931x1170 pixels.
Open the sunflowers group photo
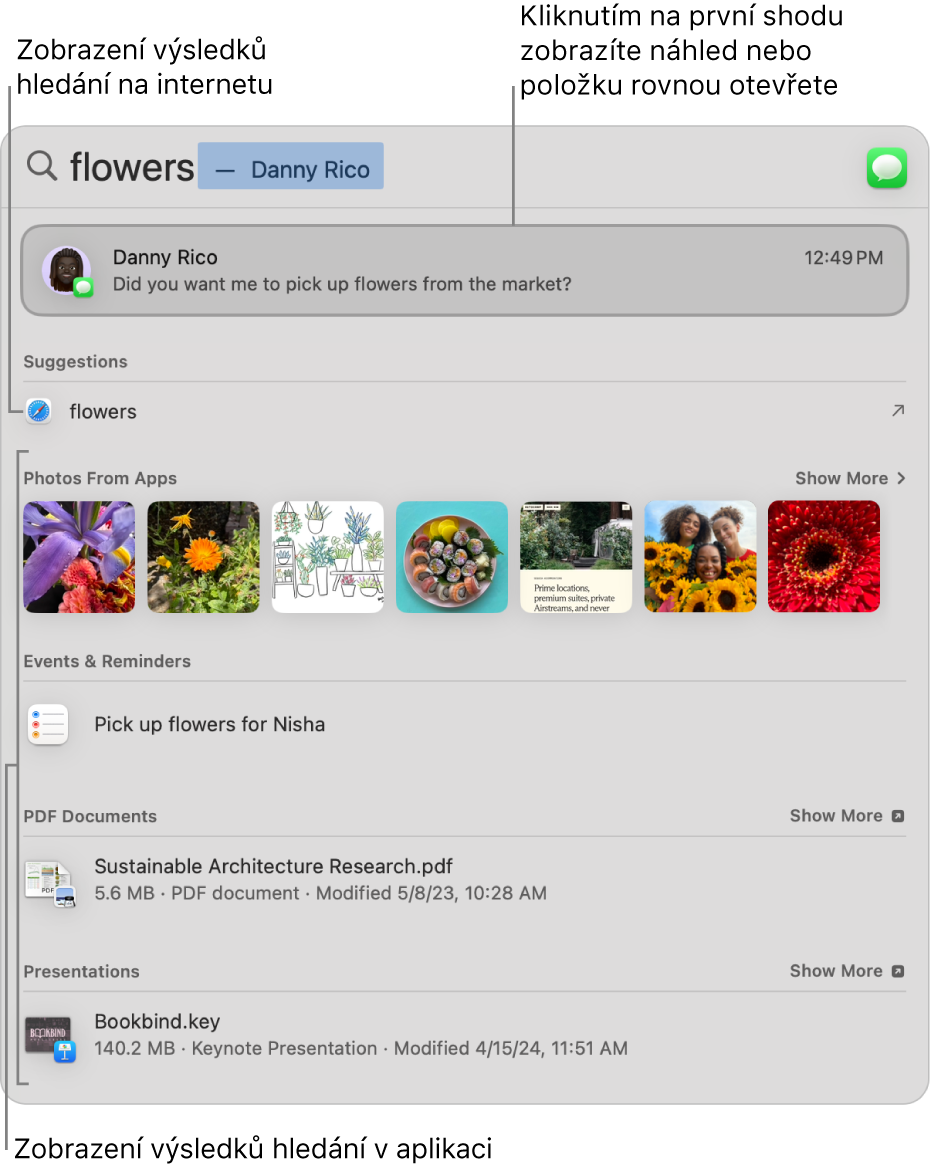(700, 557)
